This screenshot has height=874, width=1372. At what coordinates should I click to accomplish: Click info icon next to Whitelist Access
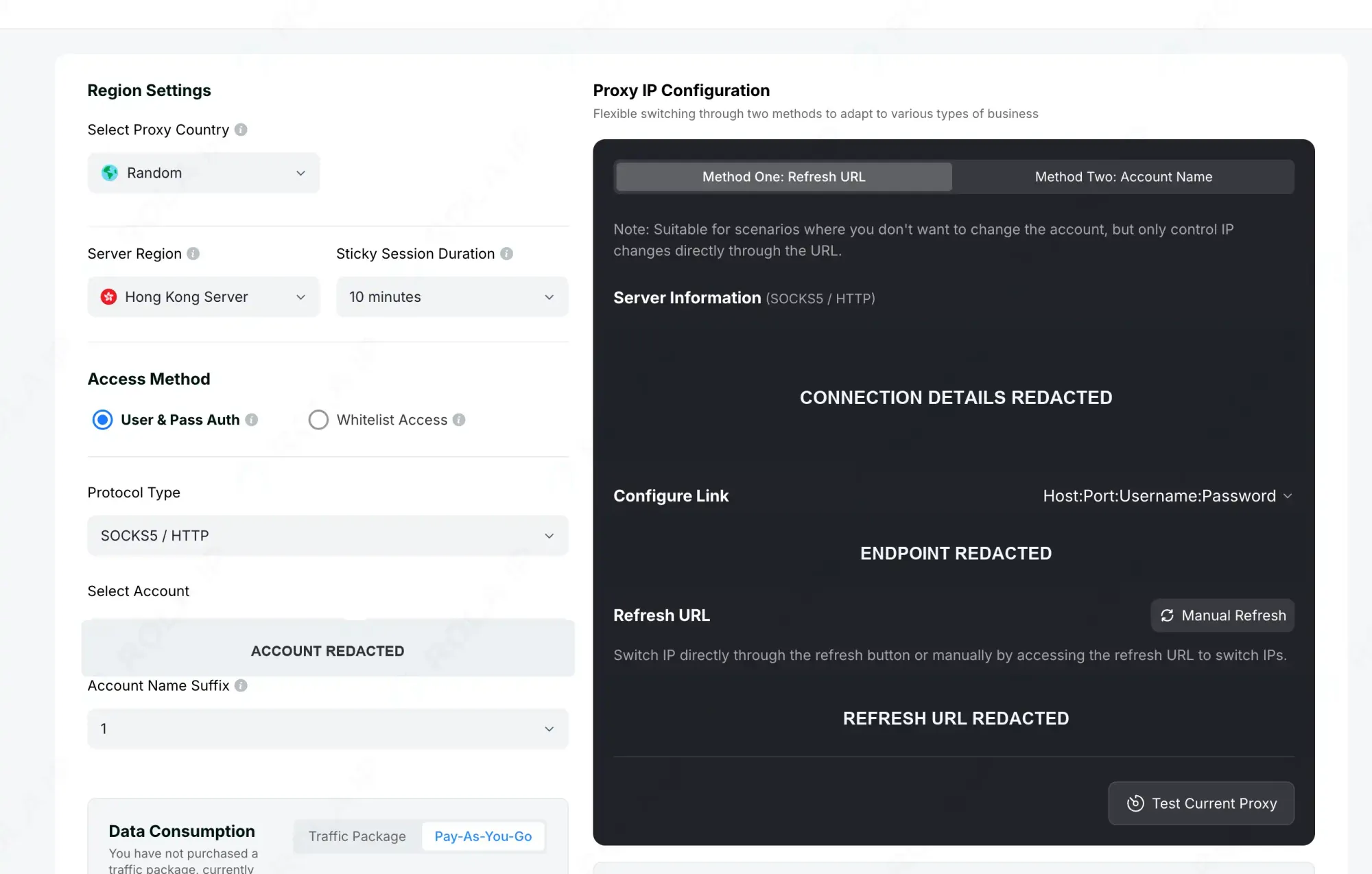coord(459,420)
